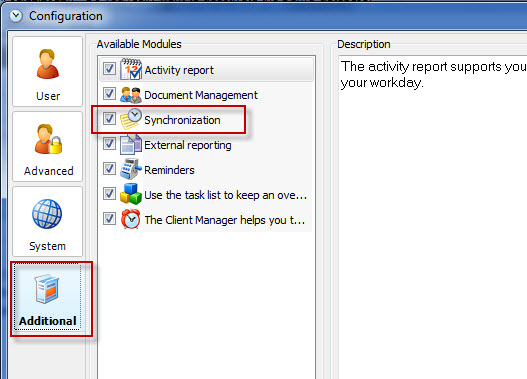Disable the Synchronization module checkbox
527x379 pixels.
[x=109, y=119]
